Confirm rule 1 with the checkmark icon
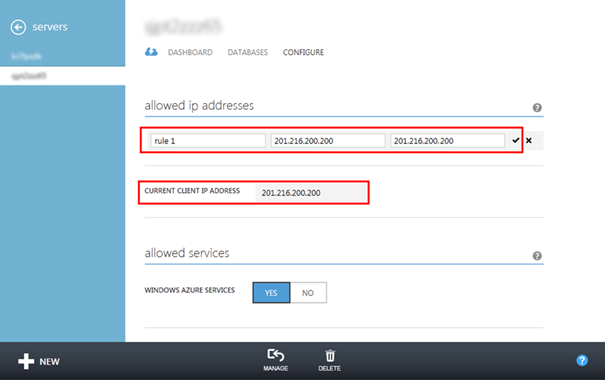 pyautogui.click(x=515, y=140)
